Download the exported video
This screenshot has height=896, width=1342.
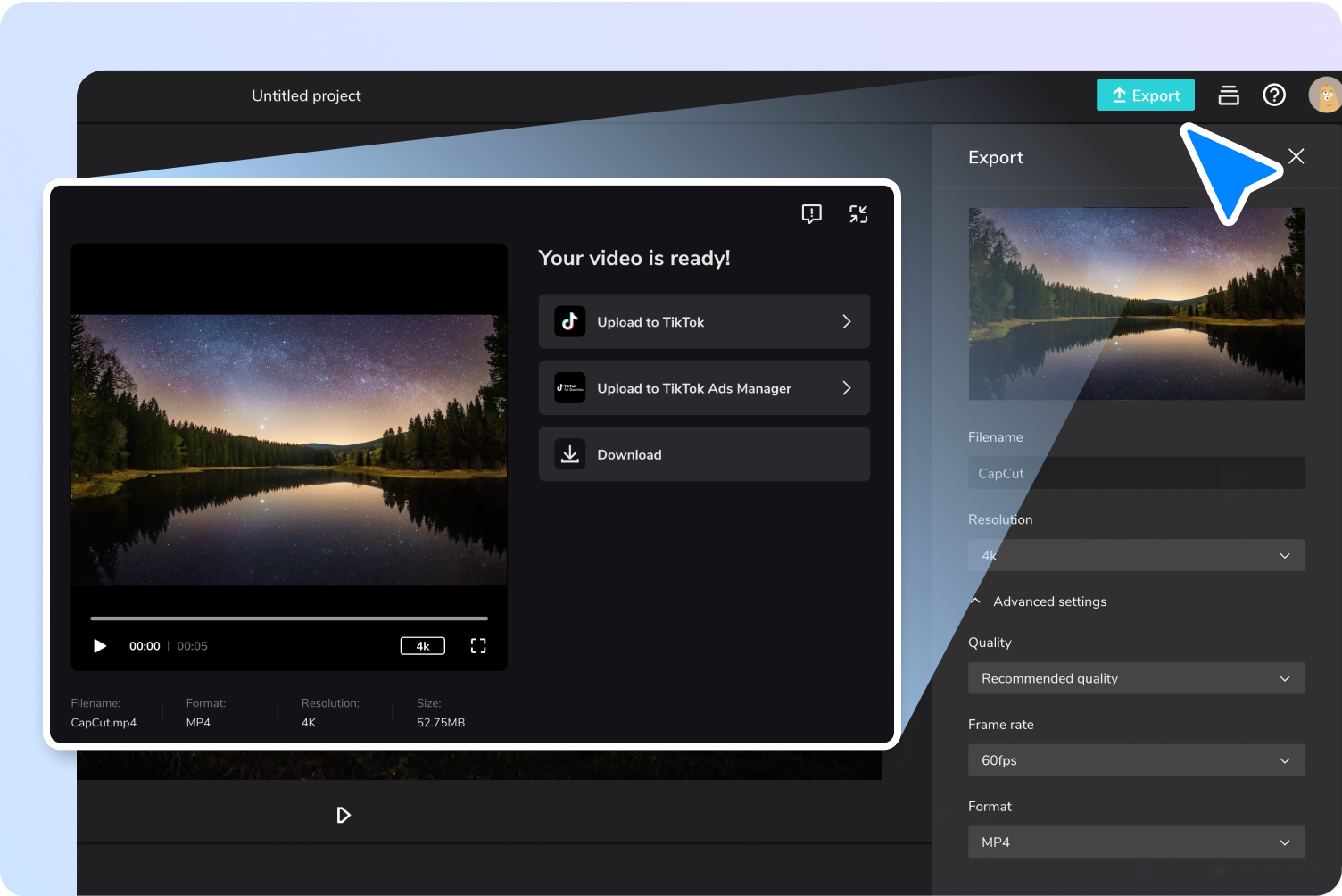pyautogui.click(x=704, y=454)
